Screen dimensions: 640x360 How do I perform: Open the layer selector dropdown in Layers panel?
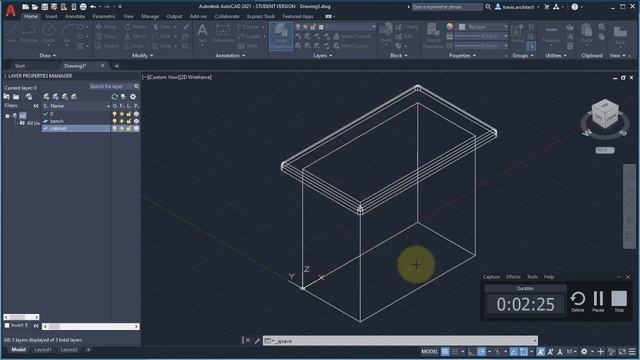373,27
